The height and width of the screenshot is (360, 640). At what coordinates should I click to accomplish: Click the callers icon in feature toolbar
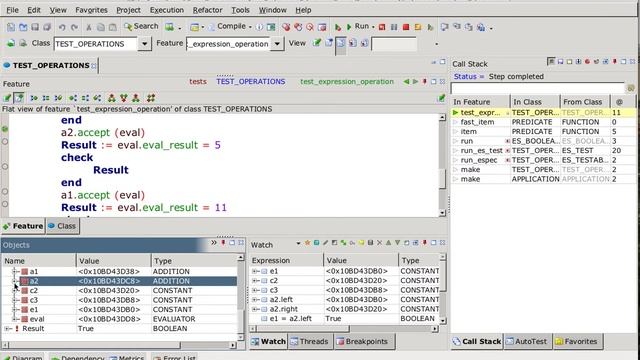click(34, 98)
